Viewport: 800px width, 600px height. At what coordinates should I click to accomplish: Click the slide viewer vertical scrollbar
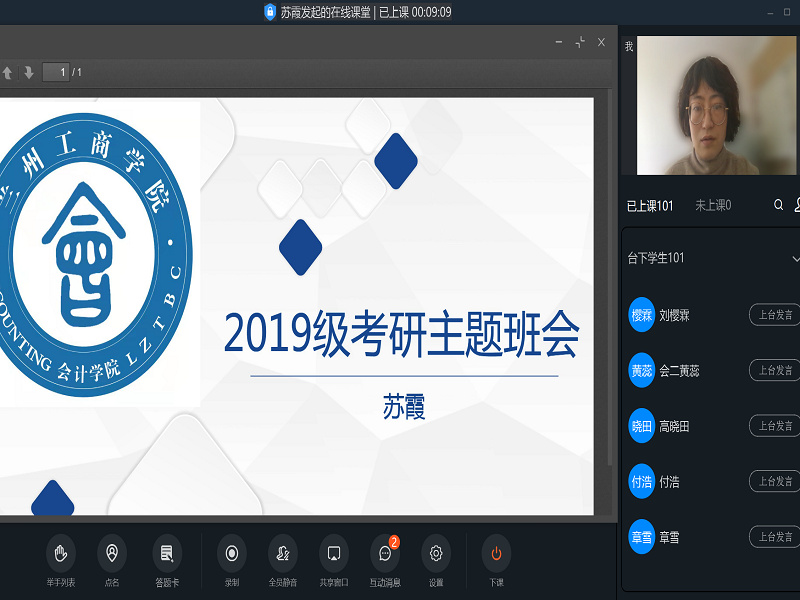click(609, 280)
